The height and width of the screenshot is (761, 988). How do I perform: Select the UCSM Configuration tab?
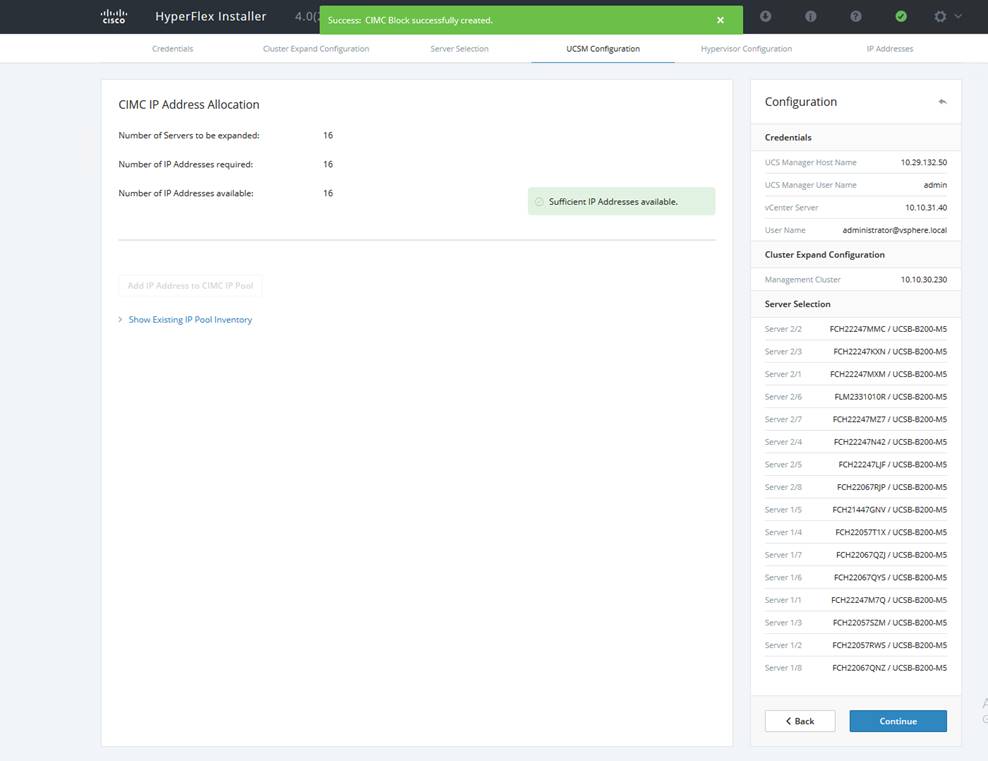[603, 49]
